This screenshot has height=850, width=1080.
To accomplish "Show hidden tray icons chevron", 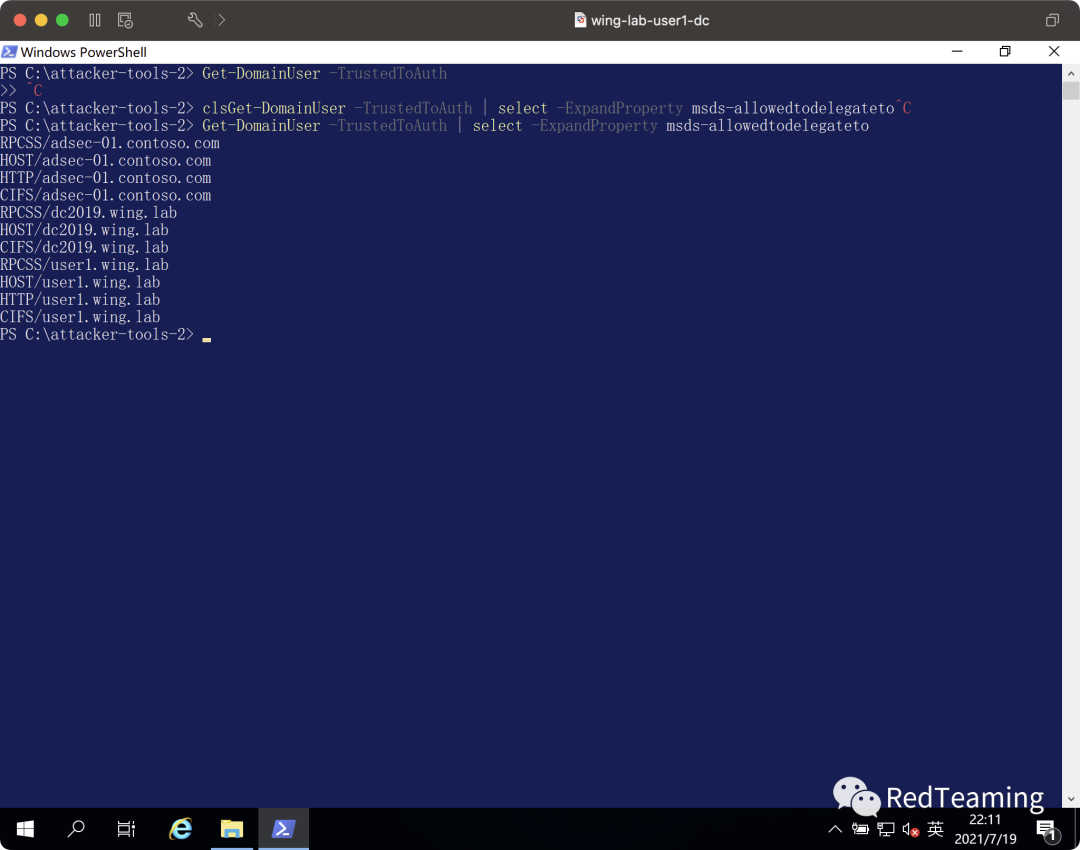I will pos(835,829).
